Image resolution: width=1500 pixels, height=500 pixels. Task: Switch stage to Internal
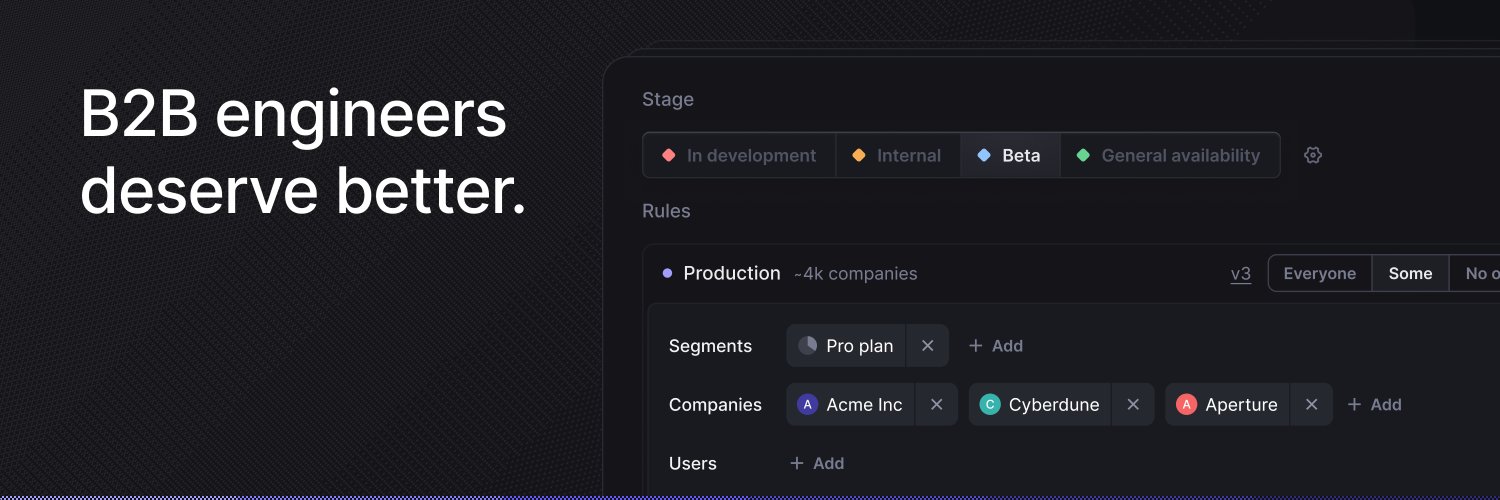click(x=897, y=155)
